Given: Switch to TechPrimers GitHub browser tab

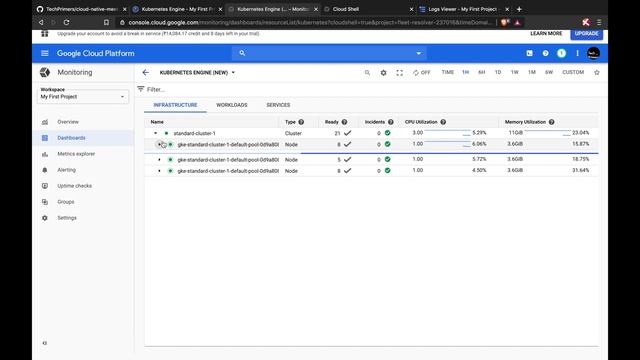Looking at the screenshot, I should tap(81, 9).
